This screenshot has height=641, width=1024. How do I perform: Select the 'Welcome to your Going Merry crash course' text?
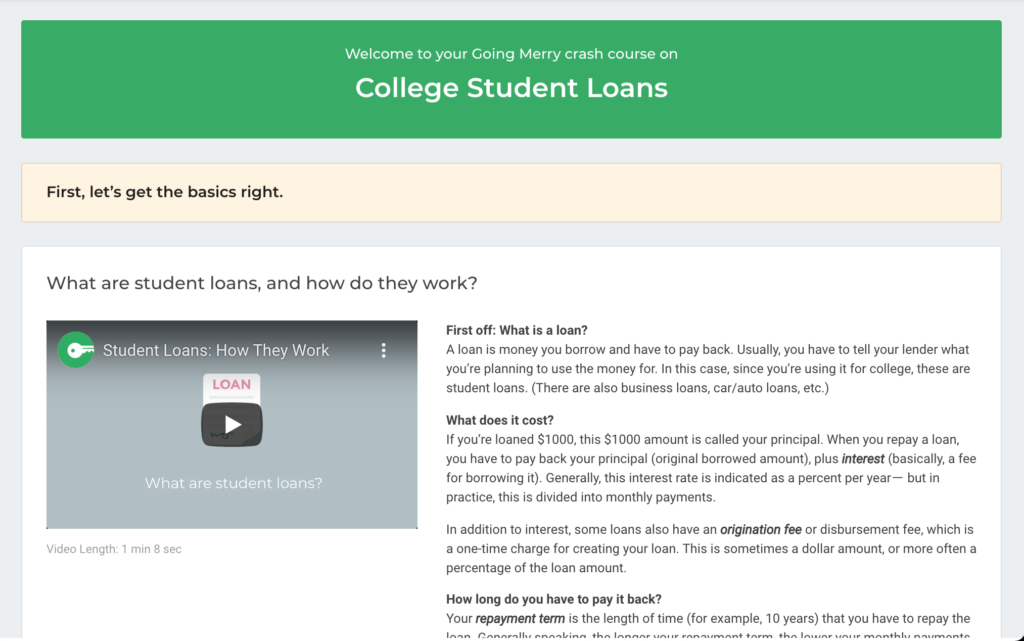[x=511, y=54]
